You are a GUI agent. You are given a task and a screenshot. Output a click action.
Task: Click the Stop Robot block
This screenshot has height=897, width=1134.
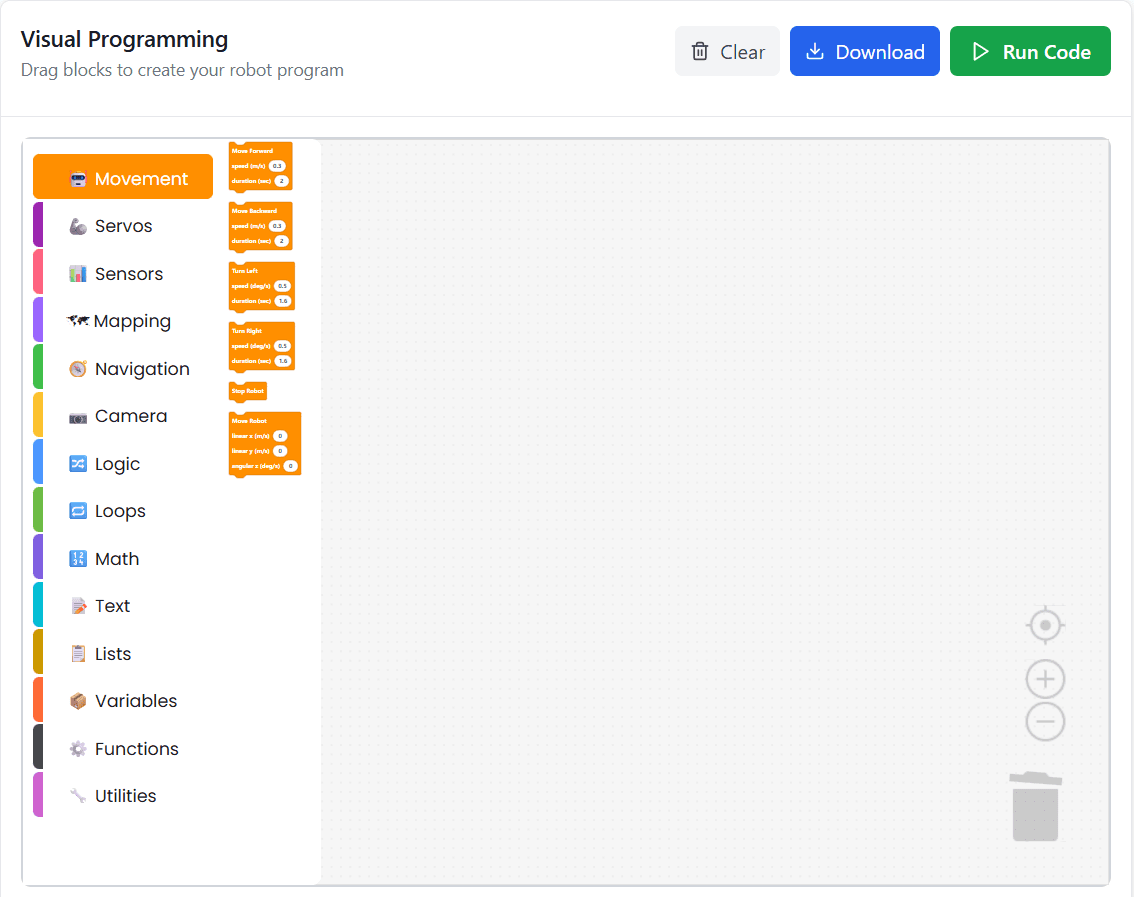click(x=248, y=391)
